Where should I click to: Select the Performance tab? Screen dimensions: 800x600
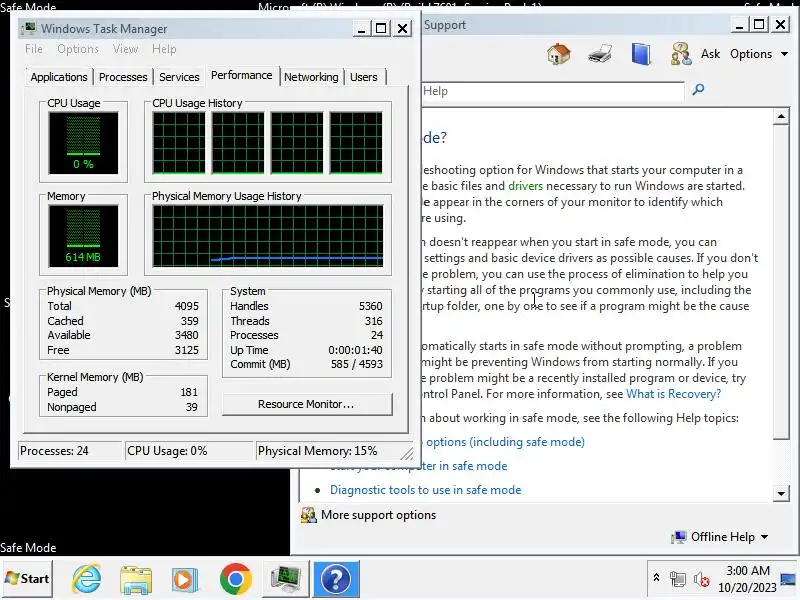point(241,76)
